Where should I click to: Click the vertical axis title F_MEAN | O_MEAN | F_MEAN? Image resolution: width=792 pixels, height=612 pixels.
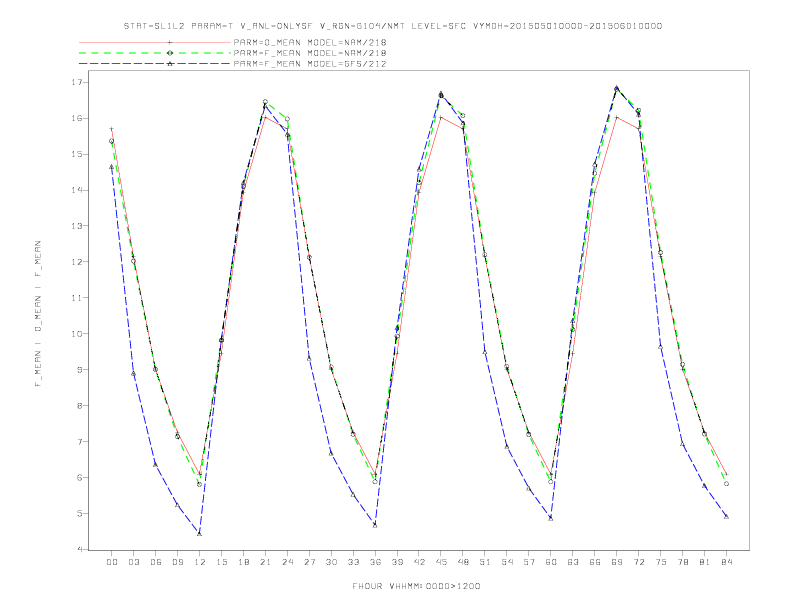tap(38, 314)
